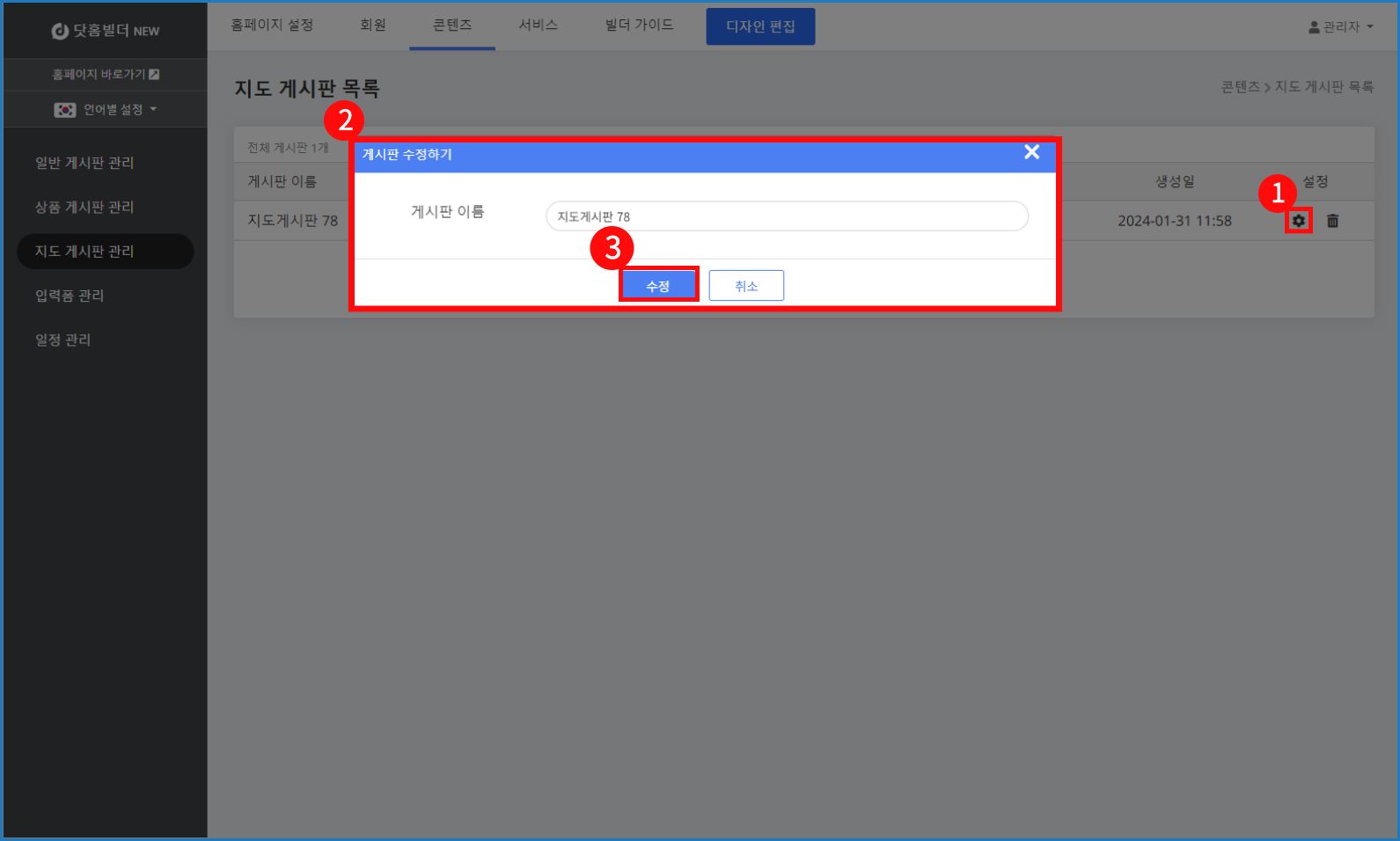Click the 게시판 이름 input field

[x=787, y=216]
